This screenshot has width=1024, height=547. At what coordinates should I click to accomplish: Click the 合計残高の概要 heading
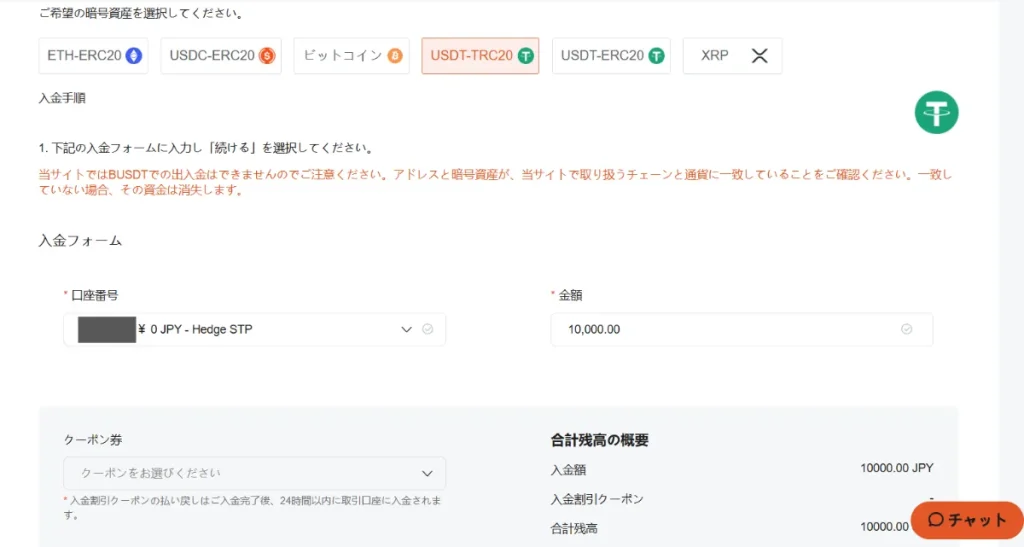(x=600, y=440)
